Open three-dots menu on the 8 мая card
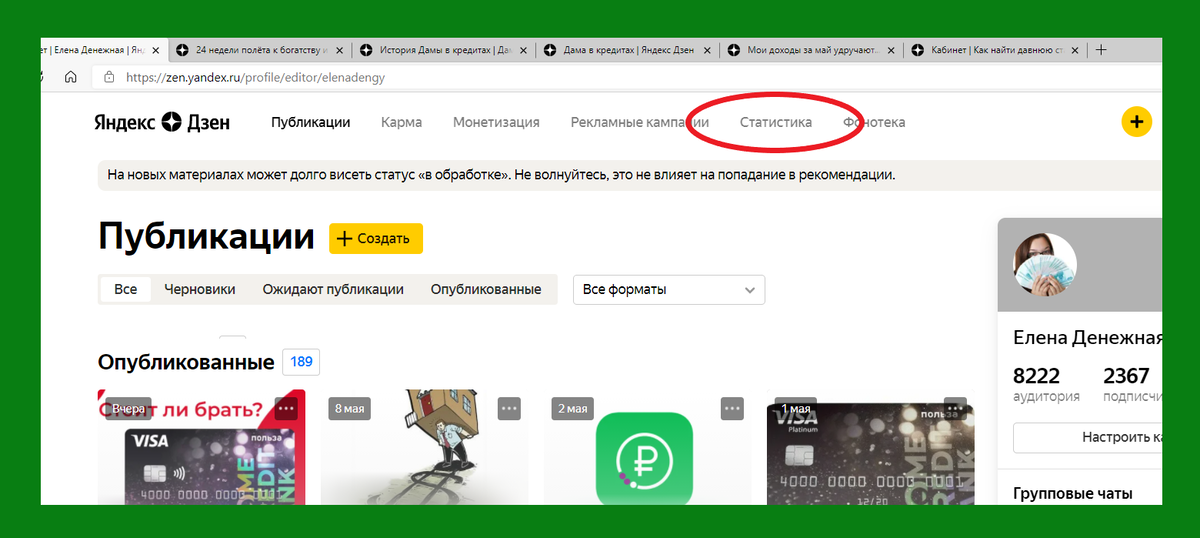This screenshot has width=1200, height=538. (510, 408)
